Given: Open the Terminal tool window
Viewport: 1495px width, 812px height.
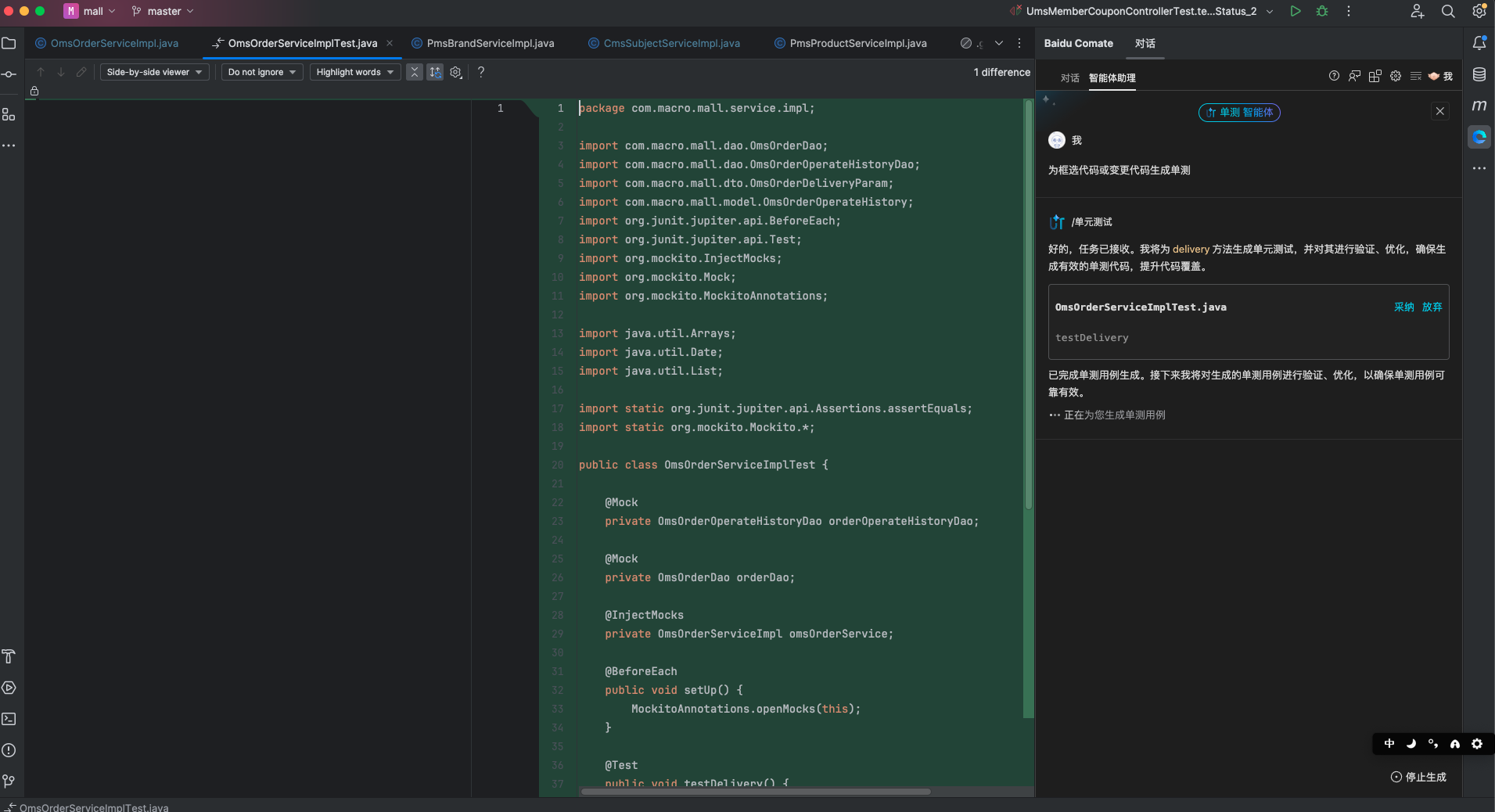Looking at the screenshot, I should (x=9, y=719).
